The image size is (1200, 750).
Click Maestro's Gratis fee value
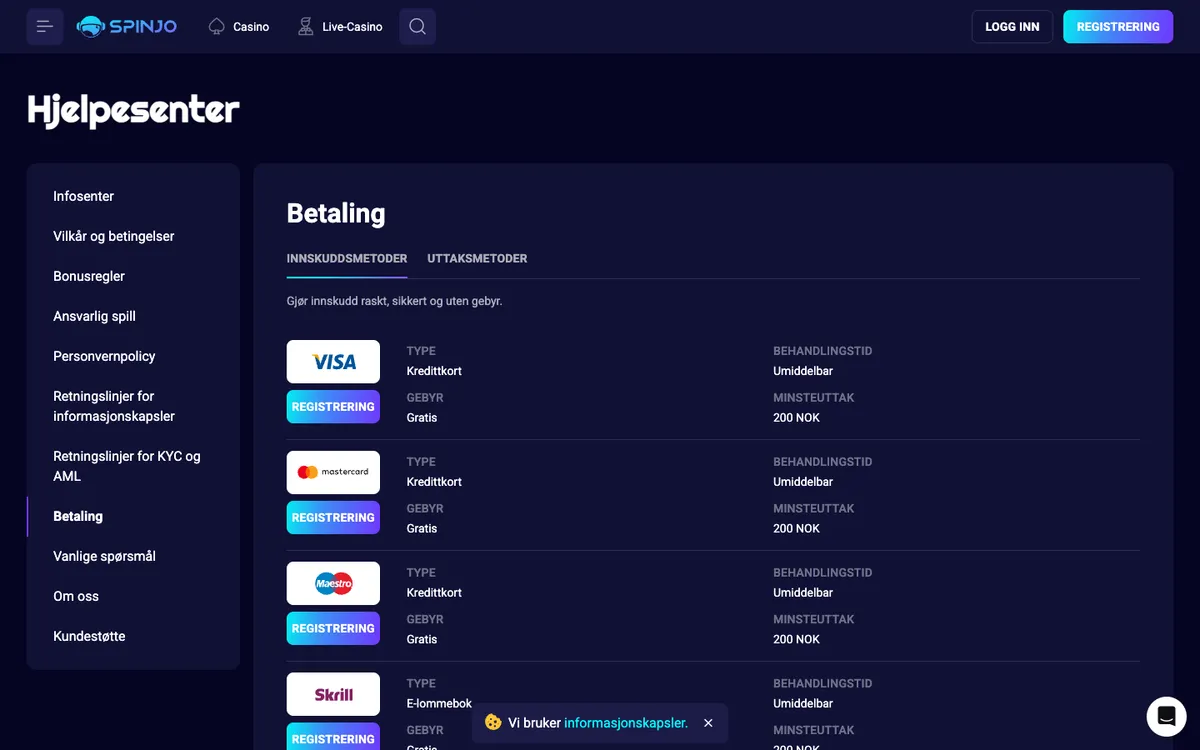pos(422,639)
